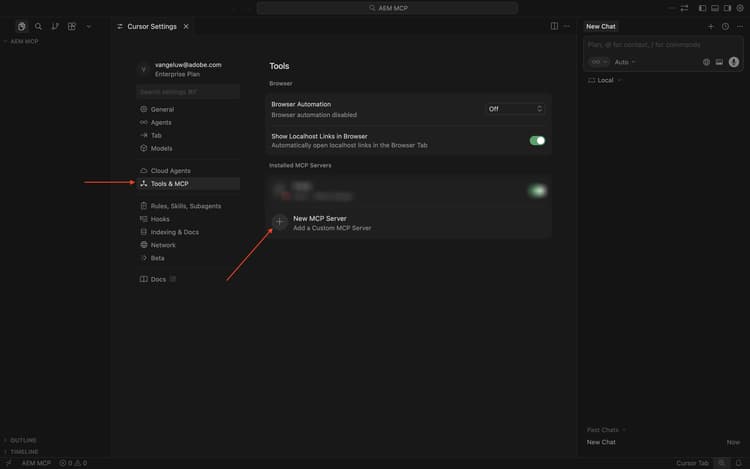Select the New Chat tab
This screenshot has width=750, height=469.
pyautogui.click(x=601, y=26)
